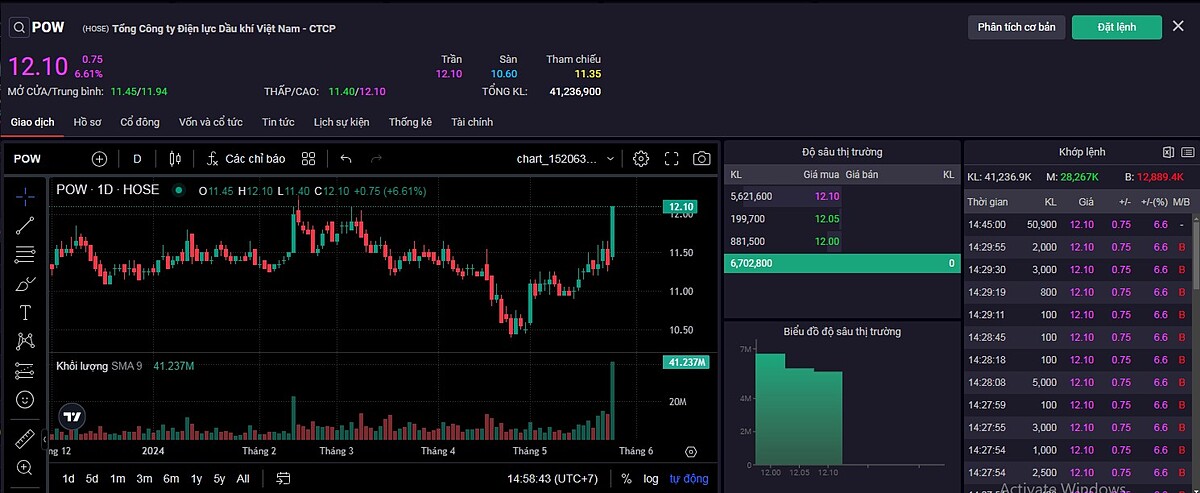Select the 6m time range
The image size is (1200, 493).
pyautogui.click(x=171, y=479)
